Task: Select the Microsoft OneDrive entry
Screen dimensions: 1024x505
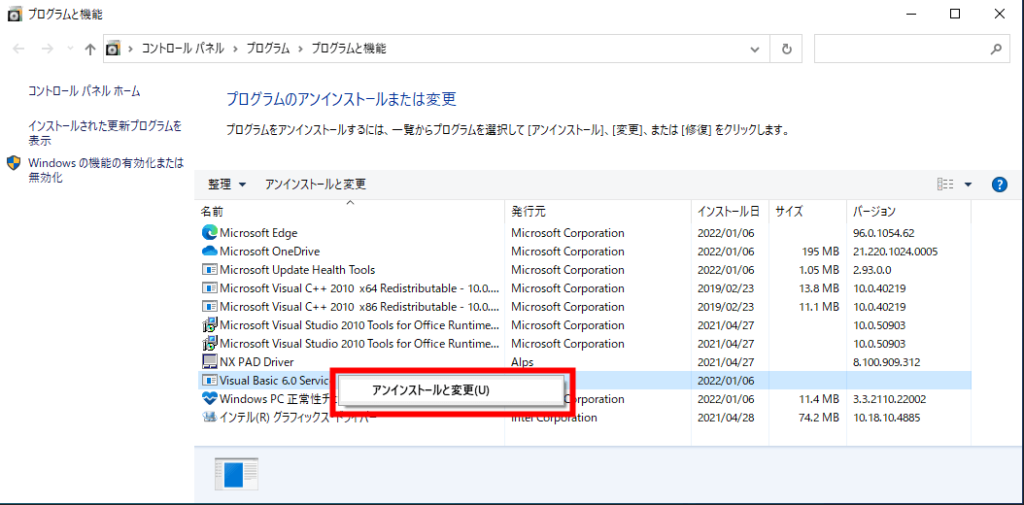Action: (270, 251)
